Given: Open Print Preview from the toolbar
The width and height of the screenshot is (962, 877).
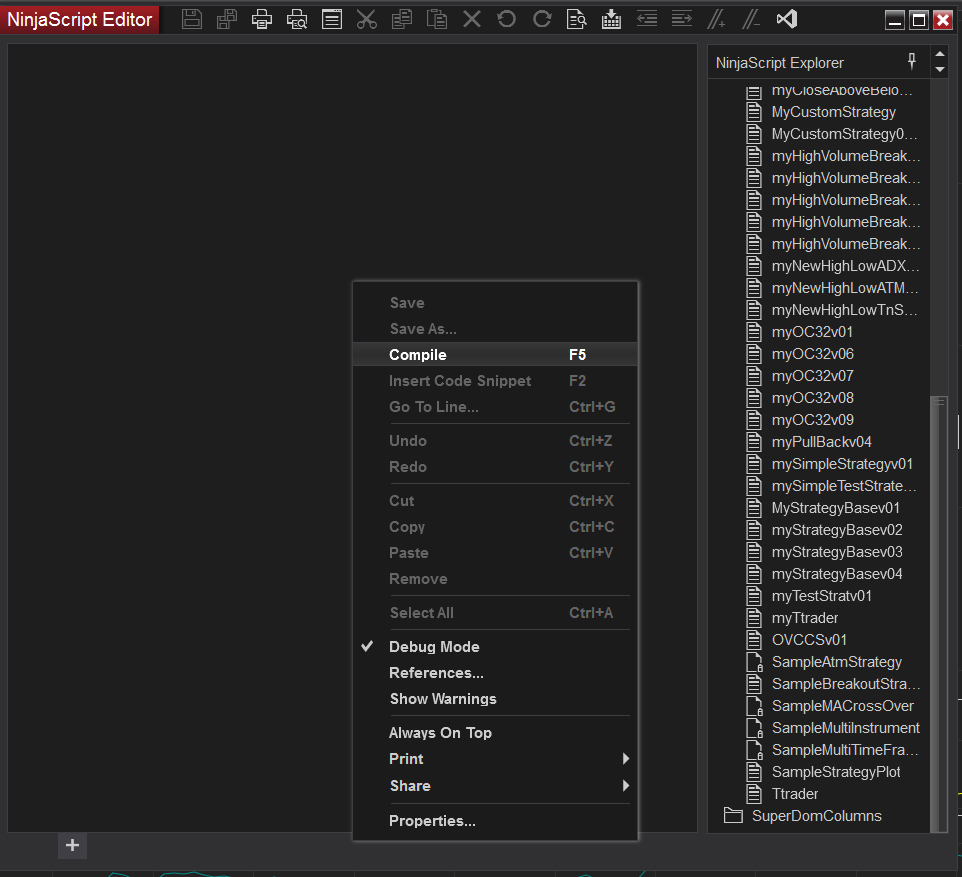Looking at the screenshot, I should click(297, 19).
